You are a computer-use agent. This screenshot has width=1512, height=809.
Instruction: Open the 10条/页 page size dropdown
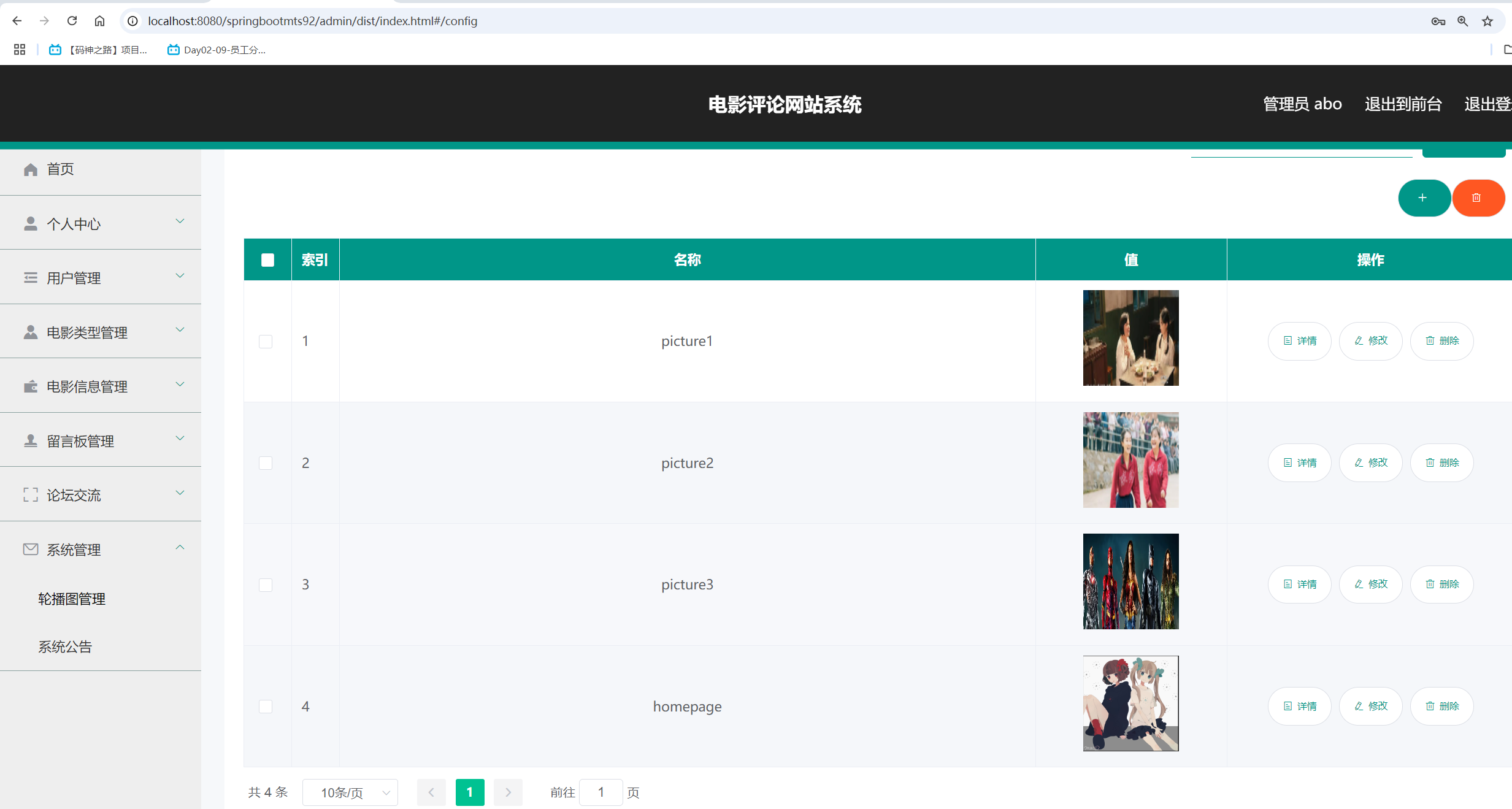click(x=350, y=792)
